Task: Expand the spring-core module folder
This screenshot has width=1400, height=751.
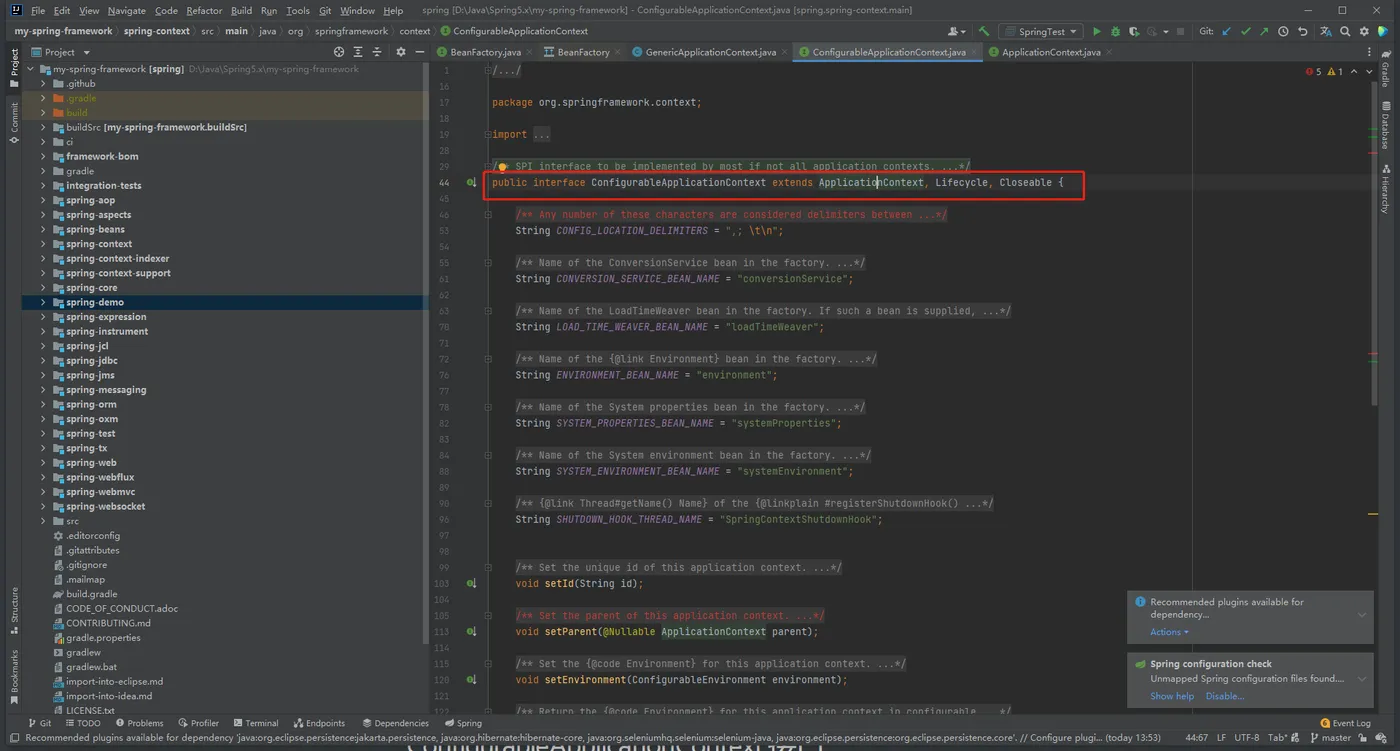Action: pyautogui.click(x=44, y=288)
